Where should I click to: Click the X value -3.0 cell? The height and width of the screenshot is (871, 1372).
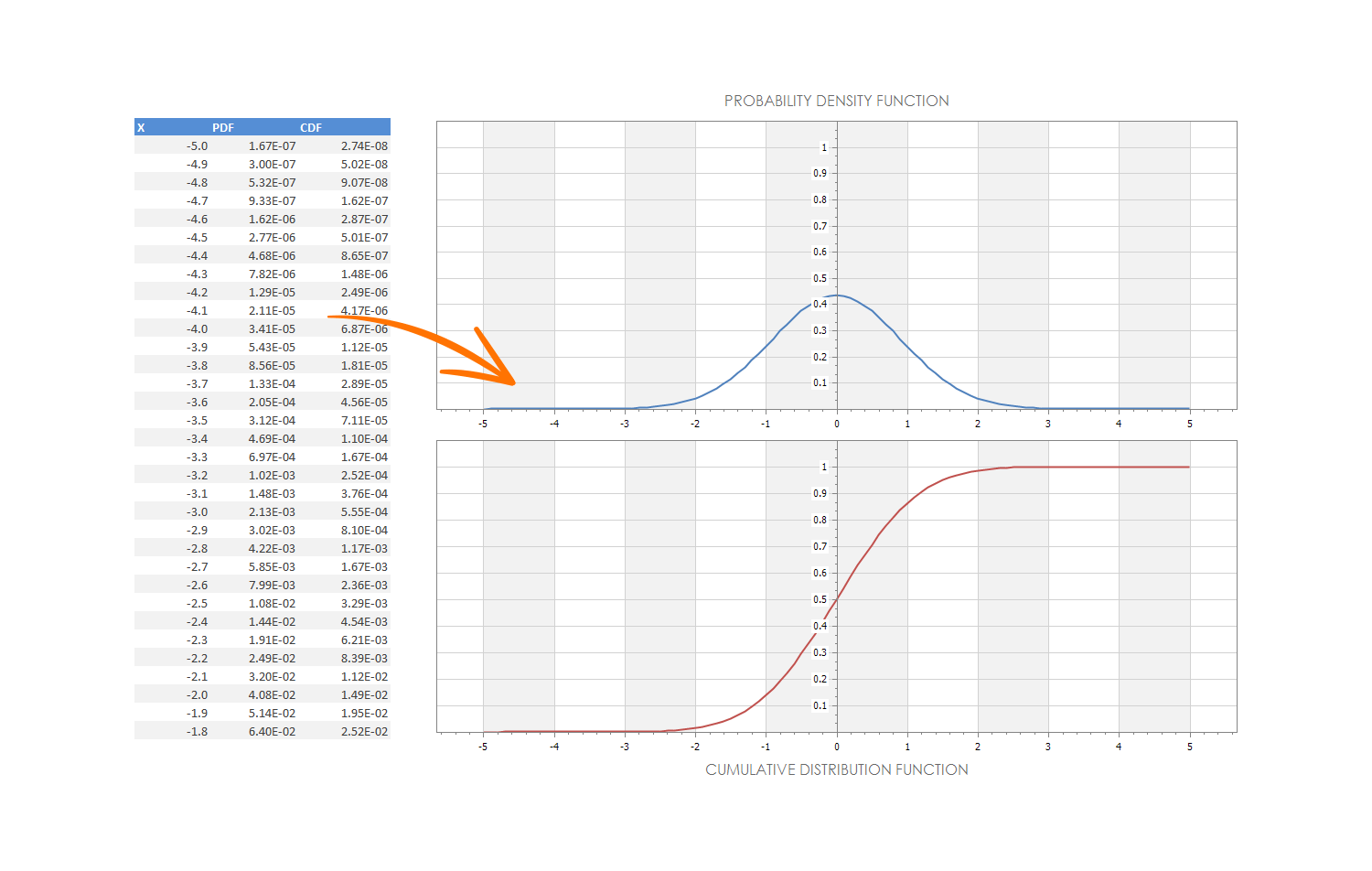point(197,512)
